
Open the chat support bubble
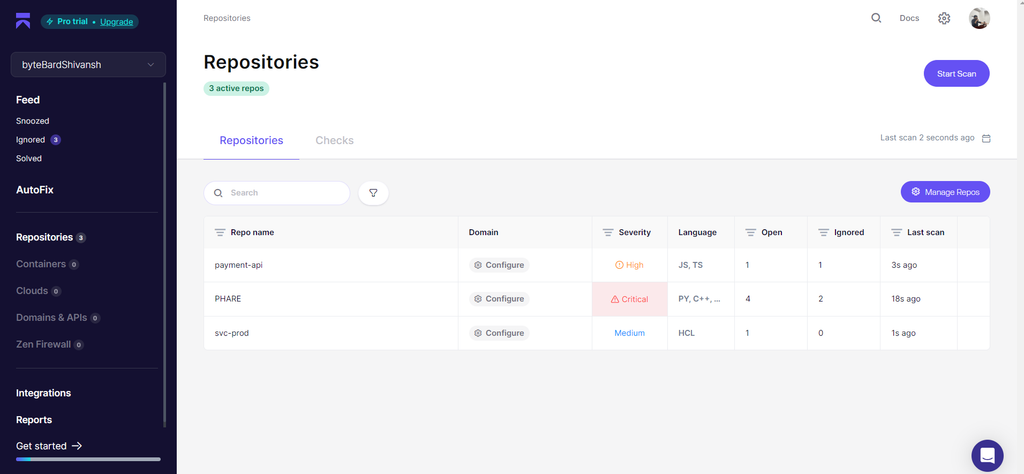click(987, 455)
